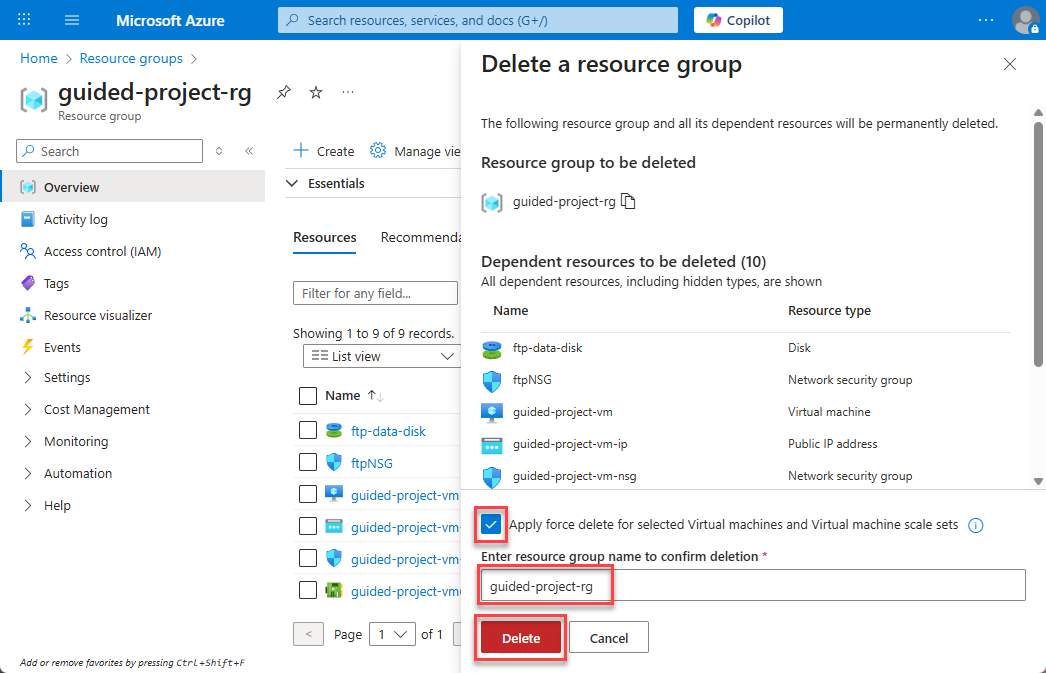The width and height of the screenshot is (1046, 673).
Task: Toggle expand/collapse all menu groups
Action: coord(219,151)
